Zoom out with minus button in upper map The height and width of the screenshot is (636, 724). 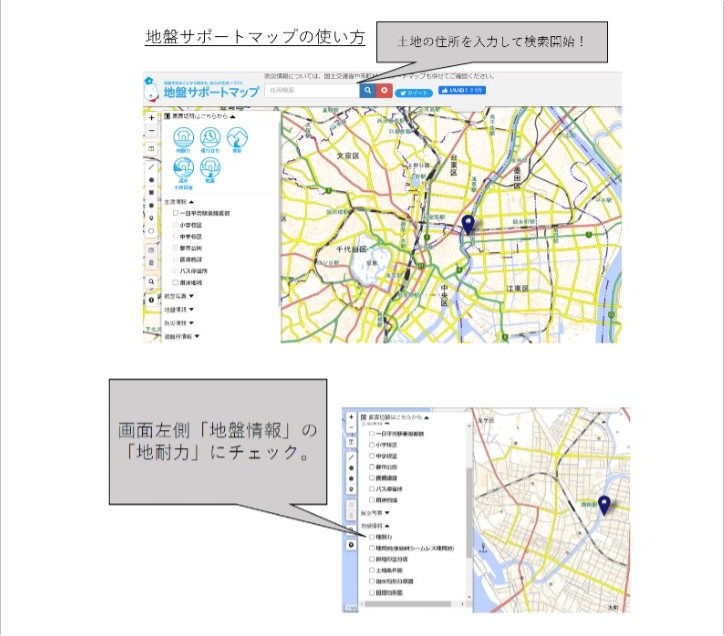point(151,131)
